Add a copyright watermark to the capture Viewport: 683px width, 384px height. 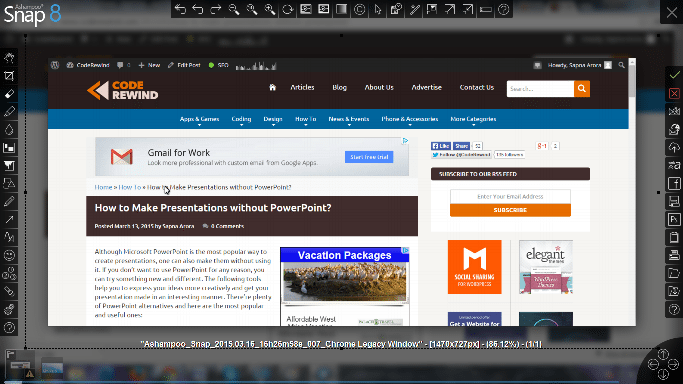[x=359, y=9]
